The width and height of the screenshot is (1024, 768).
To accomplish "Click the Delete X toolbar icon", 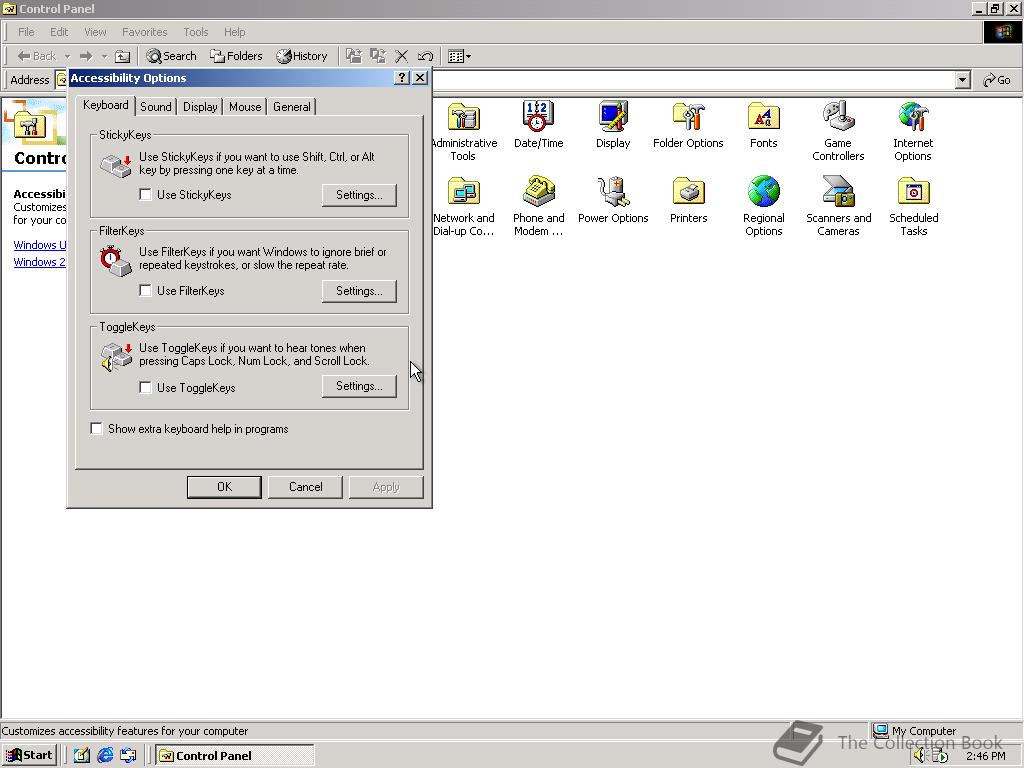I will point(402,56).
